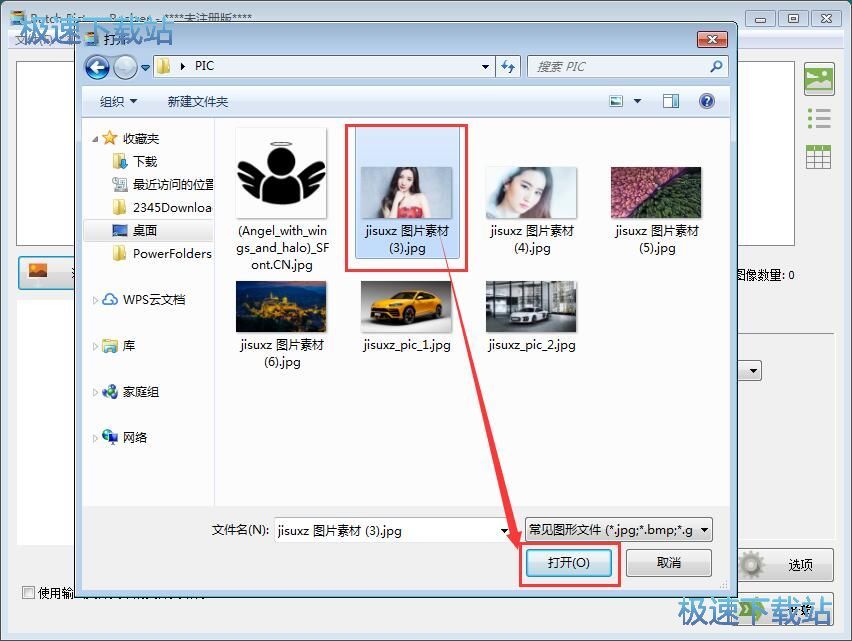
Task: Click the 库 libraries icon
Action: (x=110, y=345)
